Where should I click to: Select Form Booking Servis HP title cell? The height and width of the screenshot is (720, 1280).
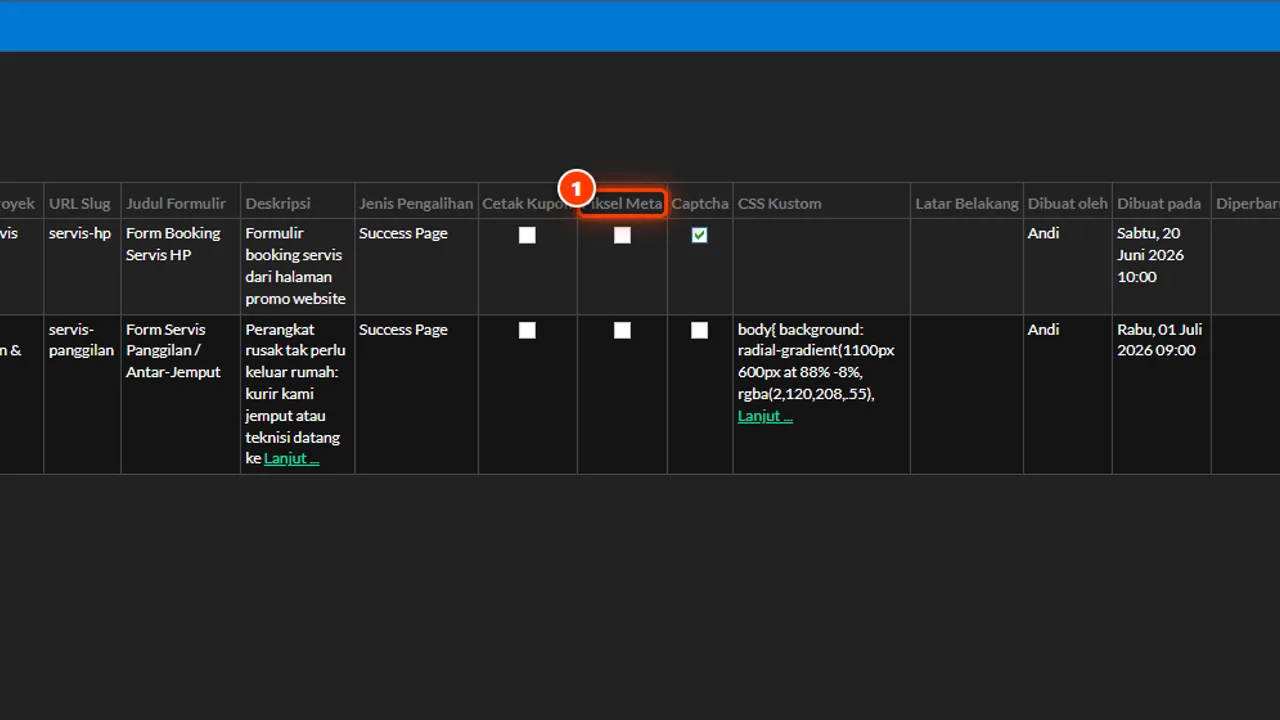pyautogui.click(x=181, y=267)
